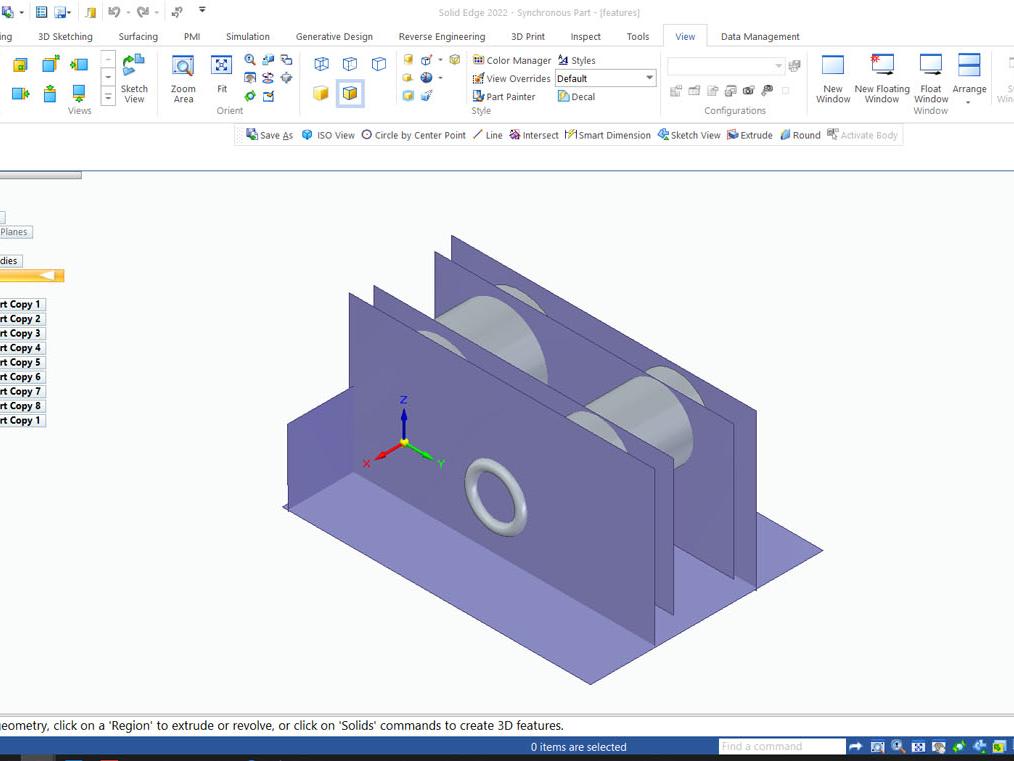This screenshot has height=761, width=1014.
Task: Select the shaded with visible edges style
Action: [350, 93]
